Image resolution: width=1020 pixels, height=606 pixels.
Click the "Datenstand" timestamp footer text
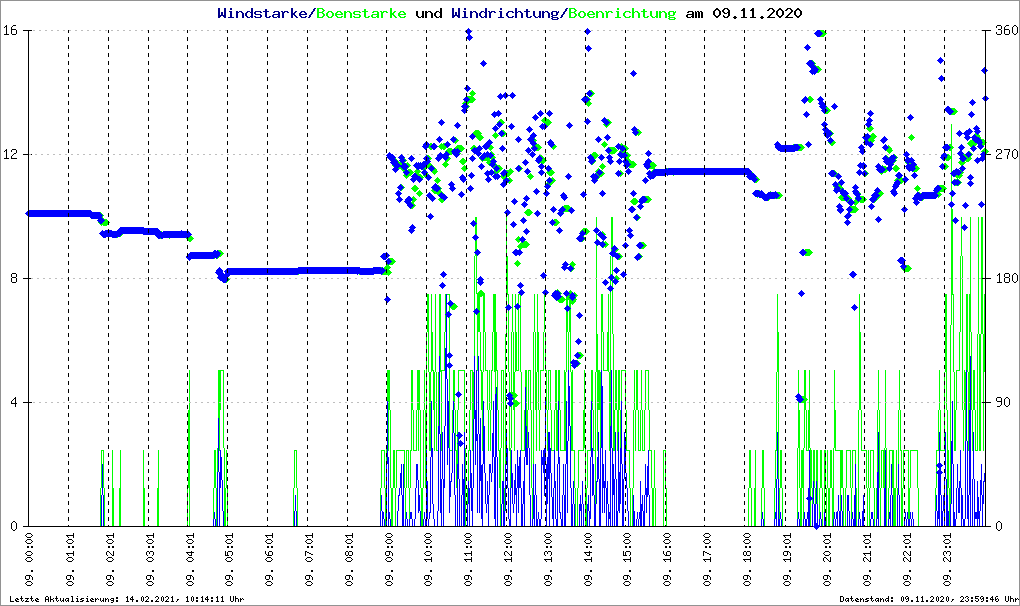tap(928, 599)
